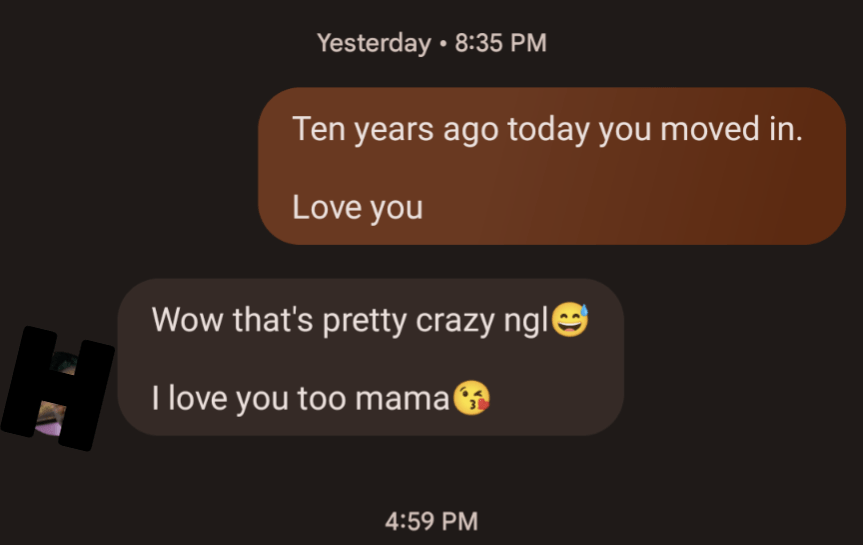Select the gray received message bubble
The image size is (863, 545).
tap(370, 357)
